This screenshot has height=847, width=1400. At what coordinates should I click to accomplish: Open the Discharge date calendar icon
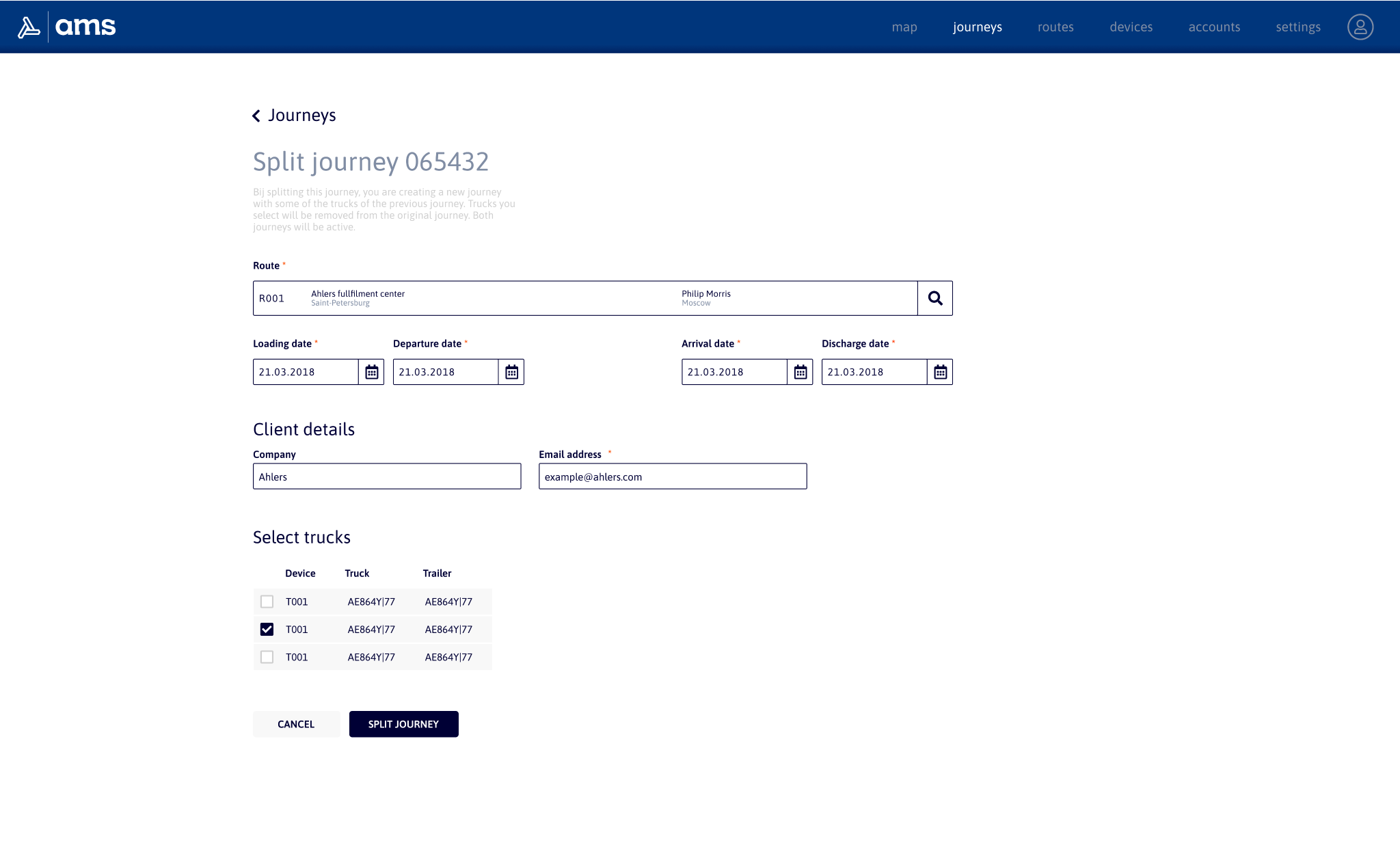click(940, 372)
